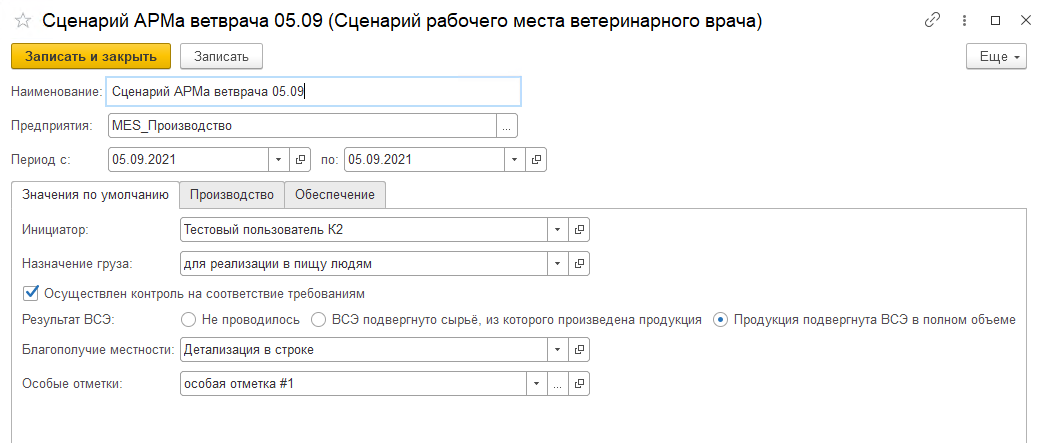The height and width of the screenshot is (443, 1046).
Task: Copy link to this scenario
Action: point(933,19)
